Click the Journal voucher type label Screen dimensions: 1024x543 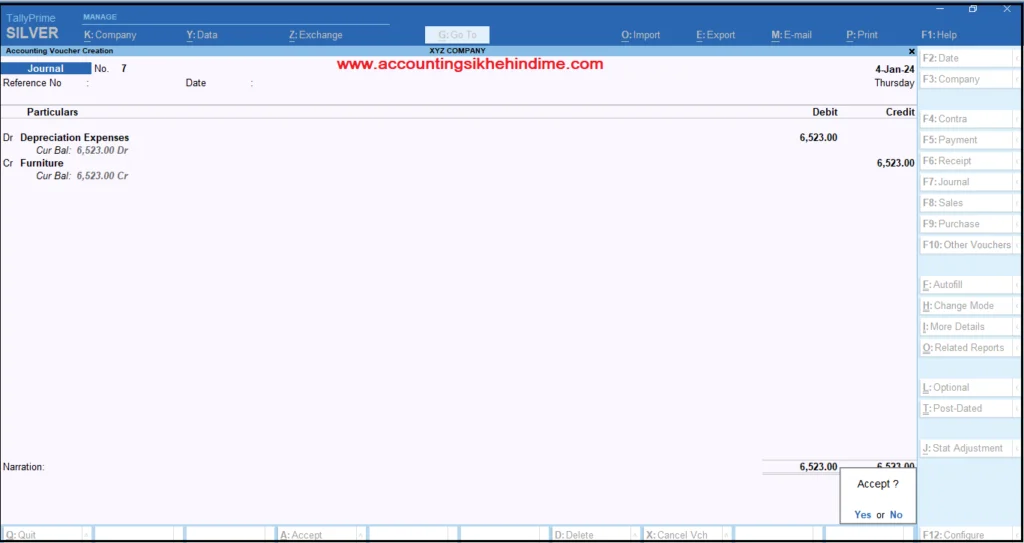click(x=46, y=69)
